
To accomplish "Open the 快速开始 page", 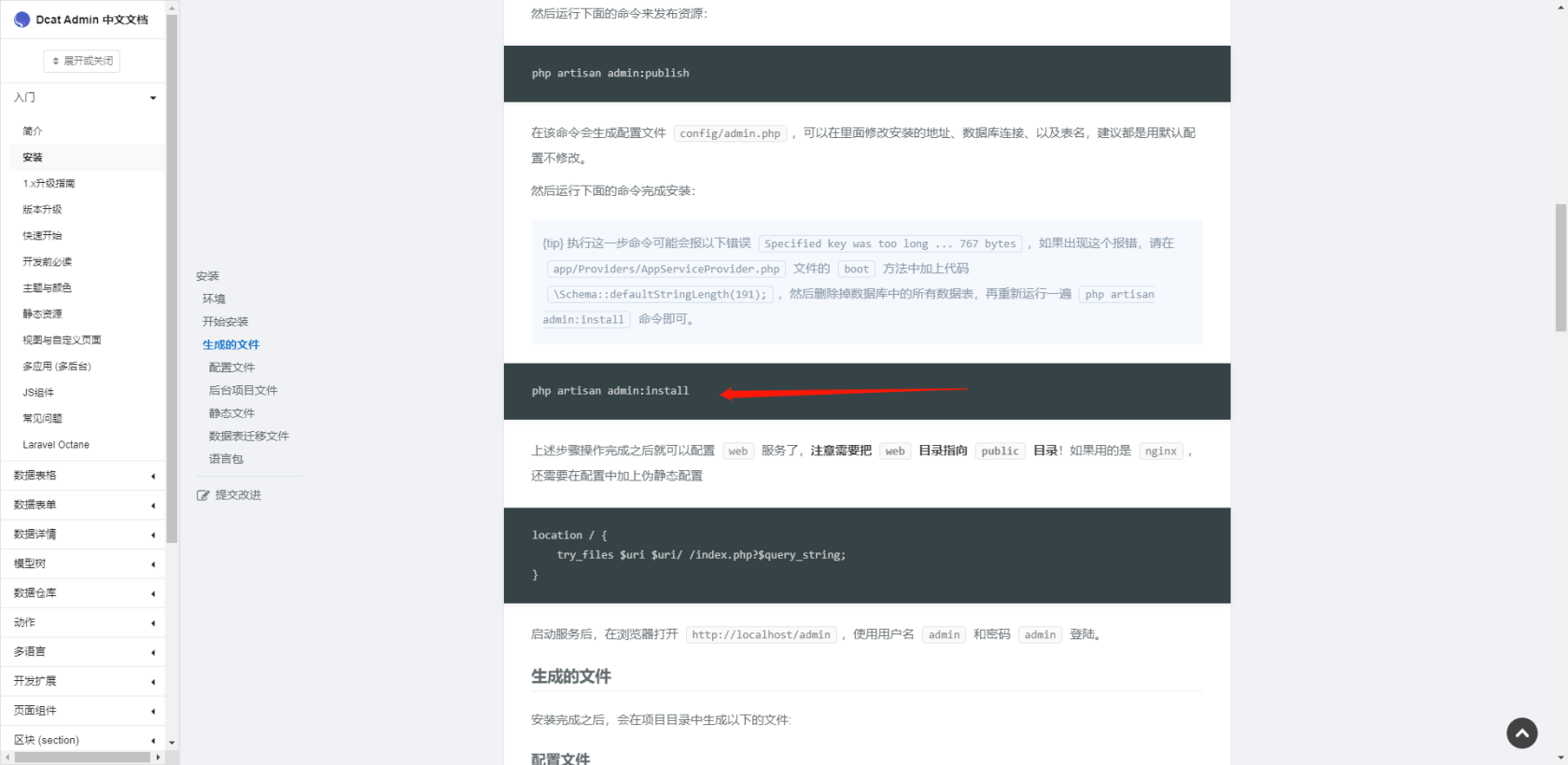I will [x=42, y=236].
